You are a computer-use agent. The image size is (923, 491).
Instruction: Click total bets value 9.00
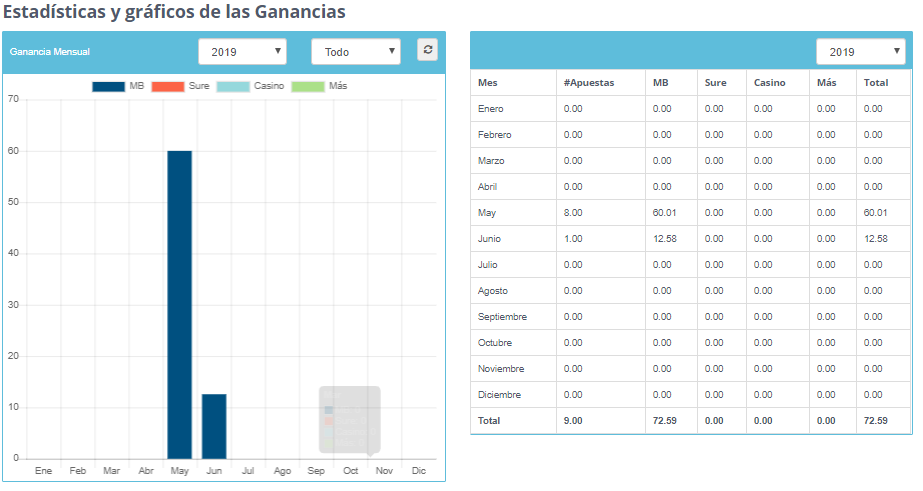click(x=573, y=421)
